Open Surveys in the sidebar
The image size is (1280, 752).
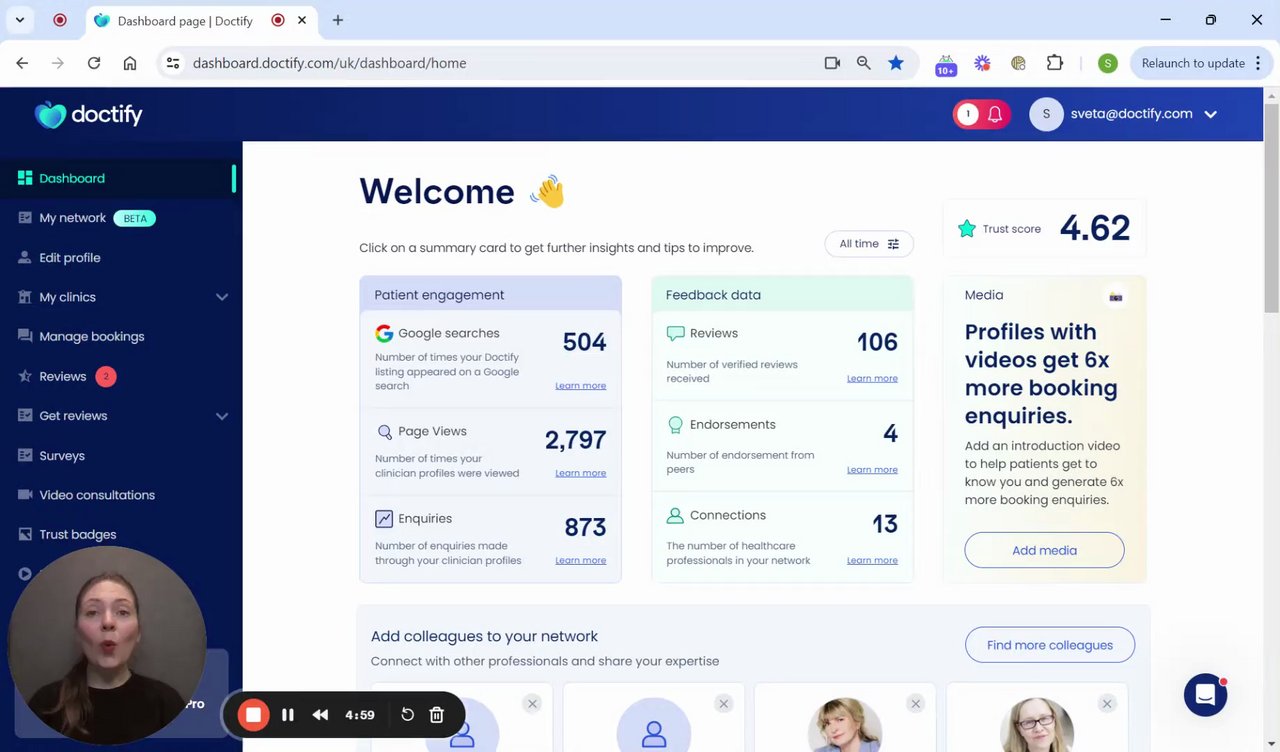tap(62, 456)
